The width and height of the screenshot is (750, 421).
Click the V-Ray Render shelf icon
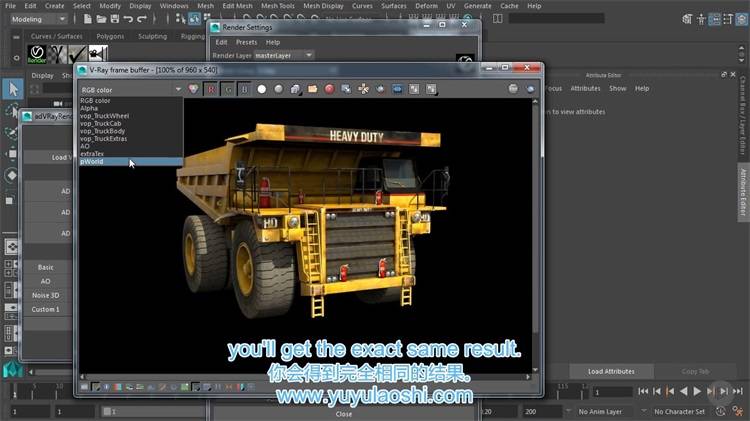click(36, 53)
